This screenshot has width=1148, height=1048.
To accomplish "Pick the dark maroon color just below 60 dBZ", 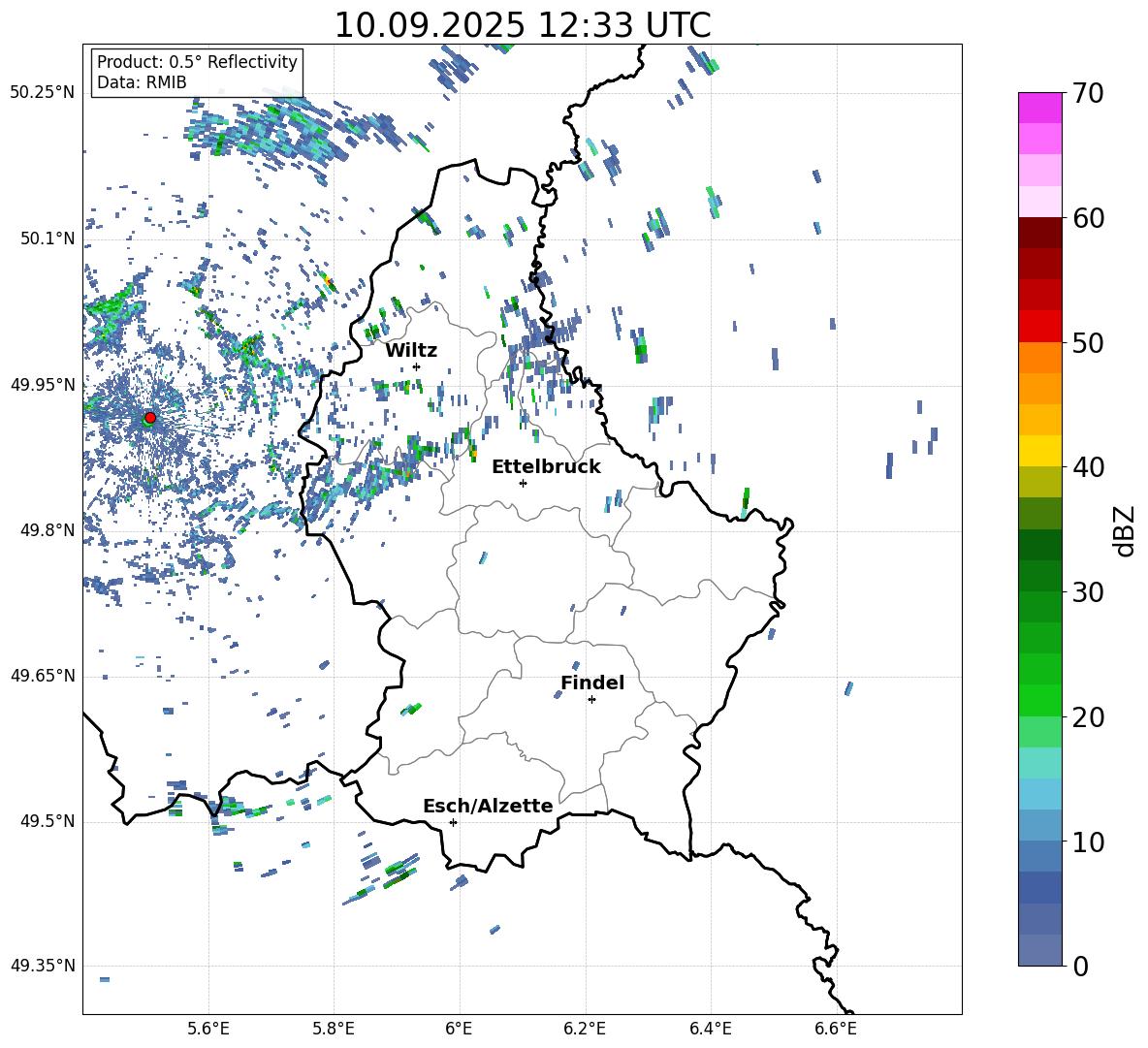I will [x=1040, y=233].
